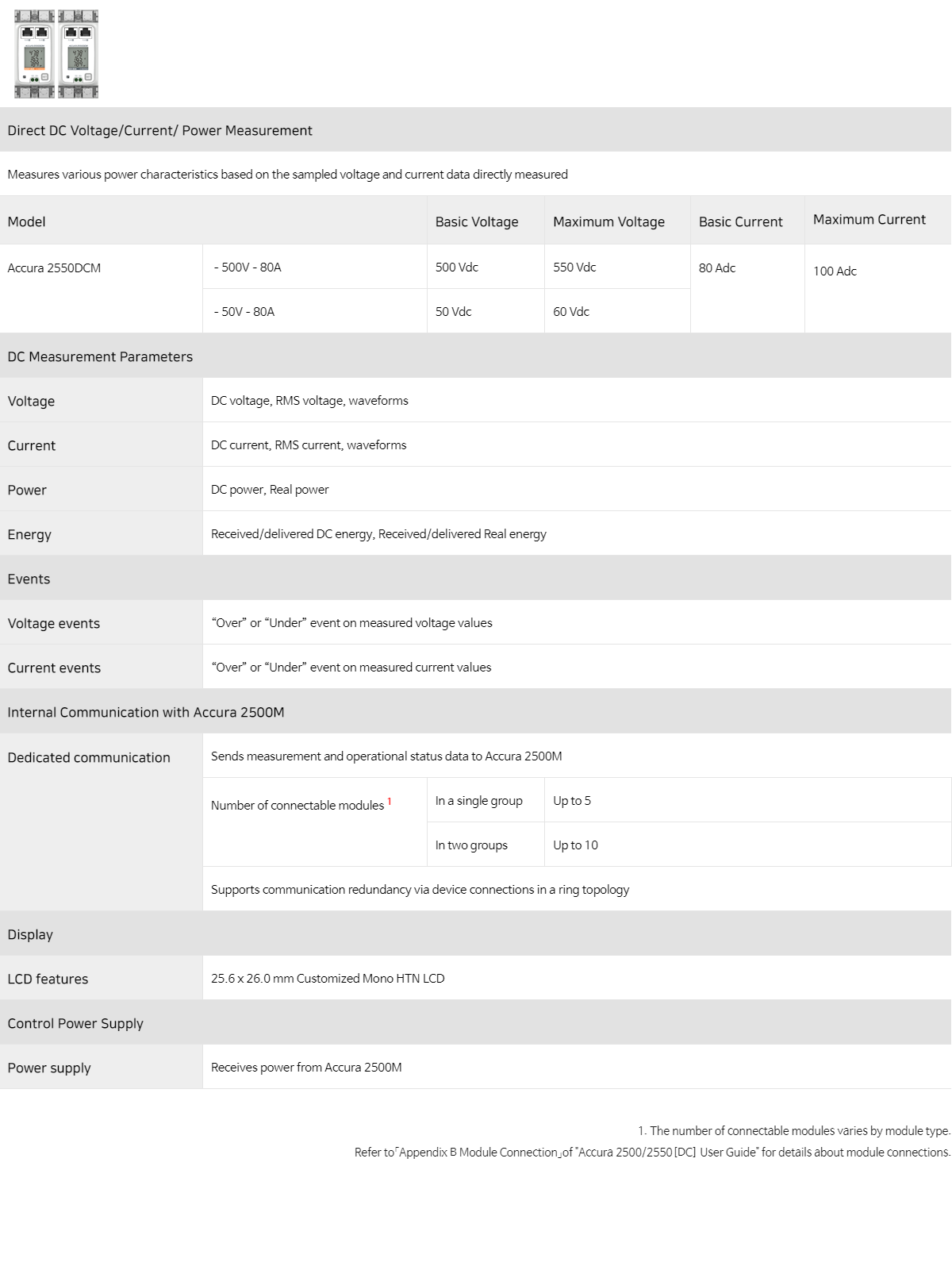Click the - 50V - 80A variant cell
952x1270 pixels.
click(x=315, y=311)
